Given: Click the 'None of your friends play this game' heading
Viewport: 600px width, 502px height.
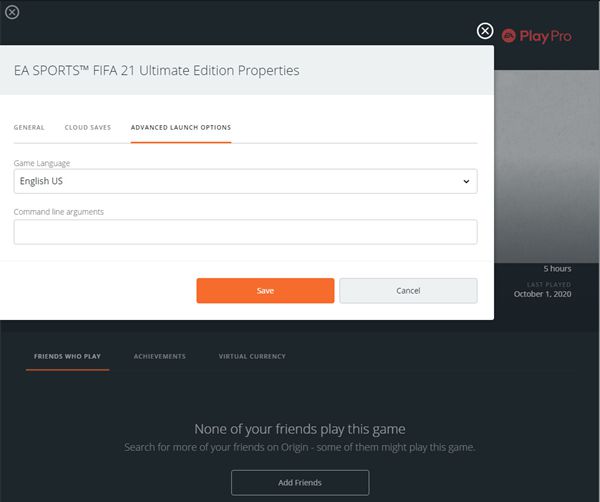Looking at the screenshot, I should coord(300,429).
